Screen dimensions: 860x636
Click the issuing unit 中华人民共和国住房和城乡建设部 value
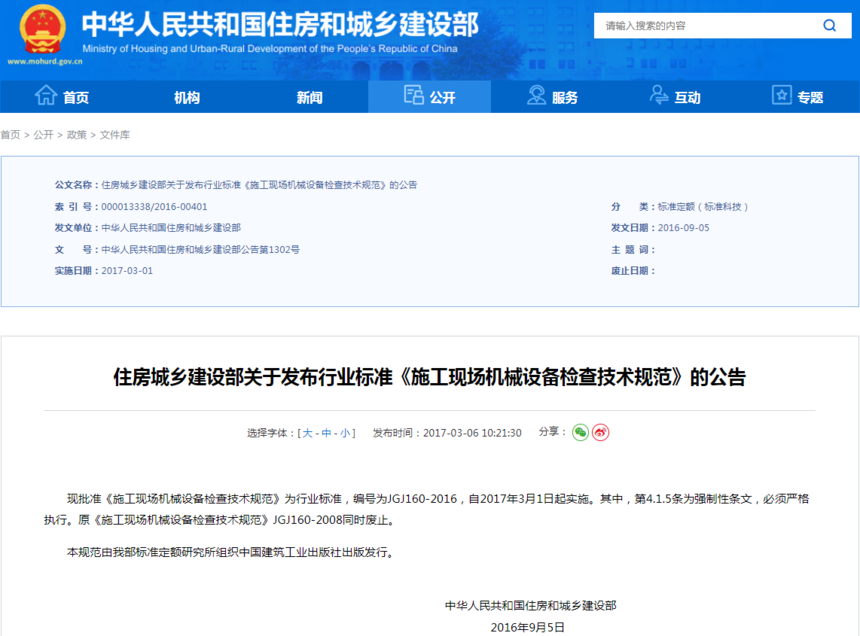point(171,228)
